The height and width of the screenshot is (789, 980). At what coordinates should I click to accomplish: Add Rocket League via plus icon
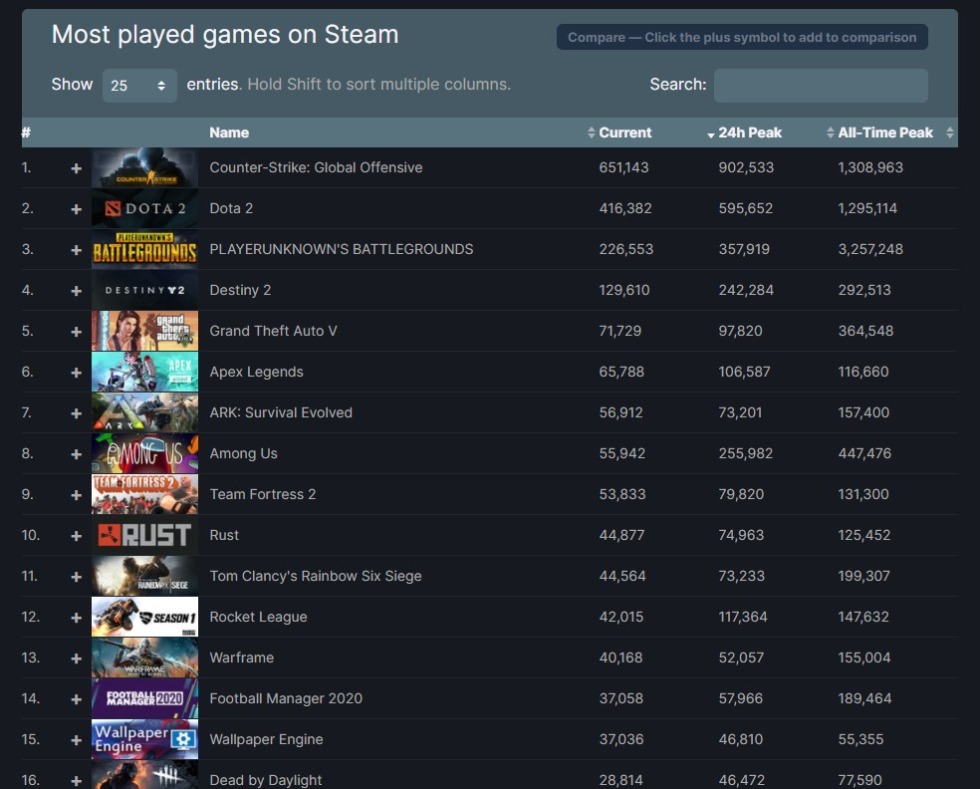[76, 618]
